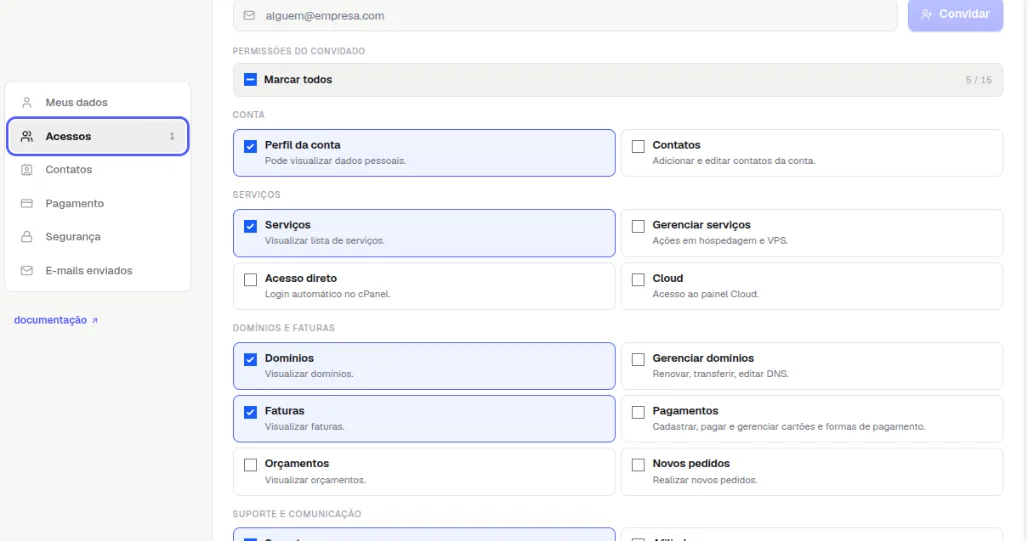Click text 'Visualizar lista de serviços.'
This screenshot has height=541, width=1028.
click(325, 241)
